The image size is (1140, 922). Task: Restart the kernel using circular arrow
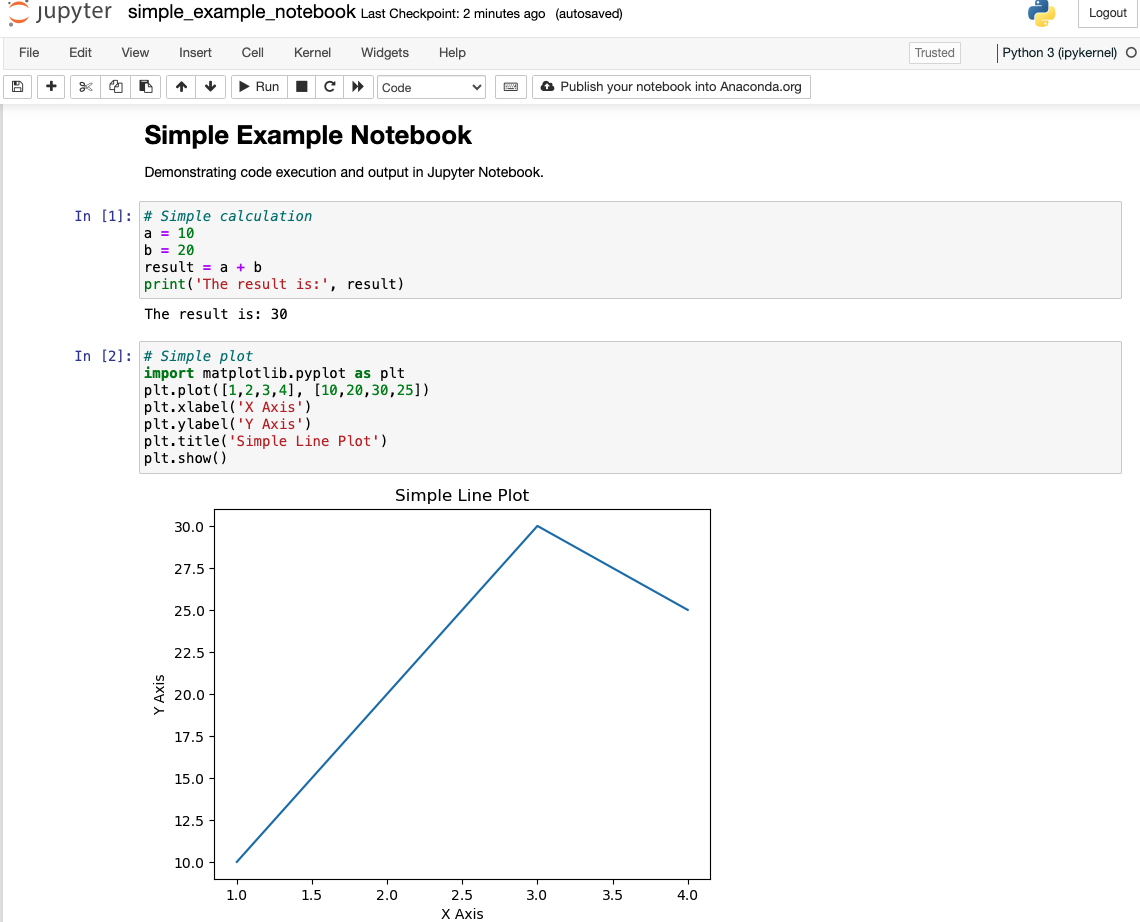(329, 87)
